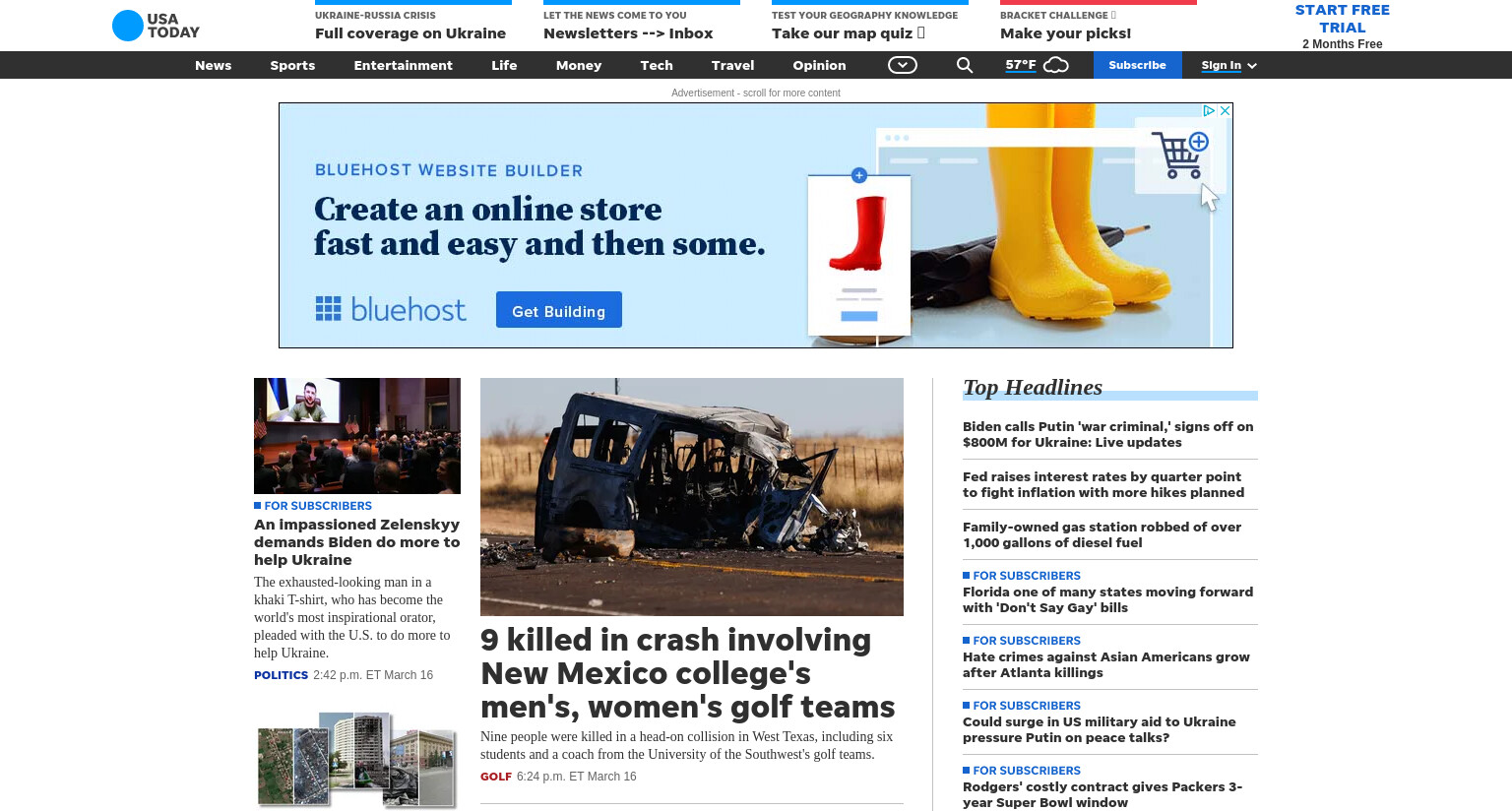
Task: Open the News menu
Action: [x=213, y=65]
